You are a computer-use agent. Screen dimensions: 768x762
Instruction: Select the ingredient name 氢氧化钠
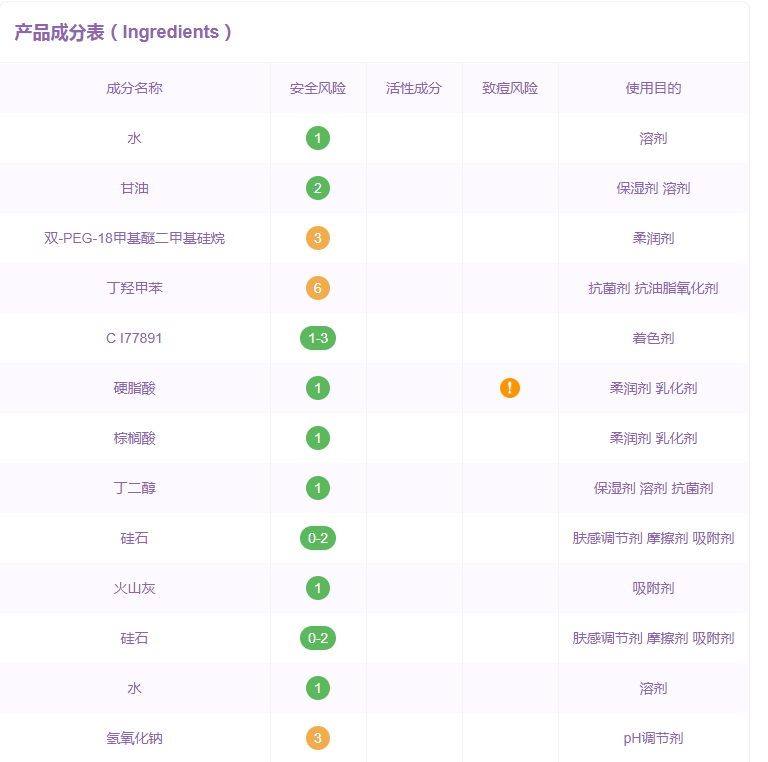pyautogui.click(x=134, y=738)
